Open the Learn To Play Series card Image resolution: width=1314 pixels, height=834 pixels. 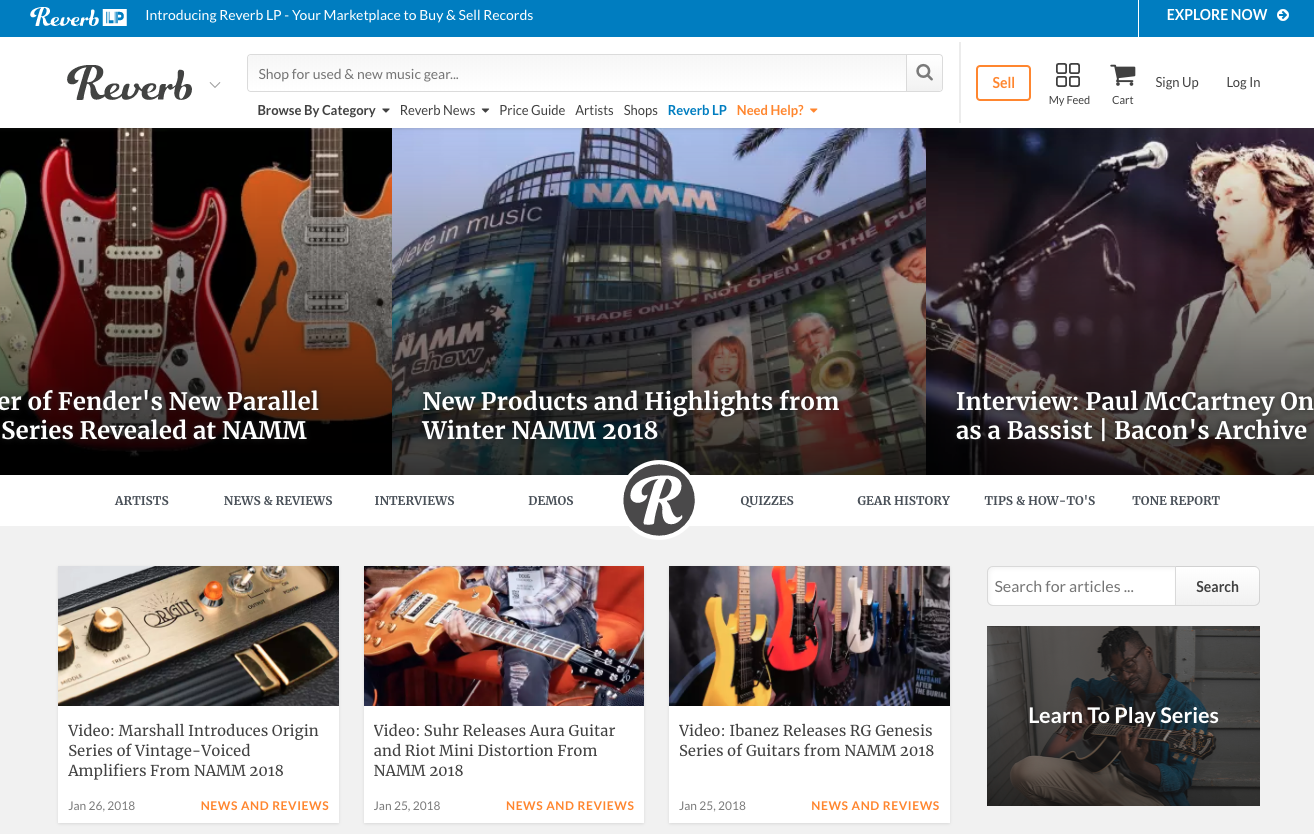(x=1123, y=716)
